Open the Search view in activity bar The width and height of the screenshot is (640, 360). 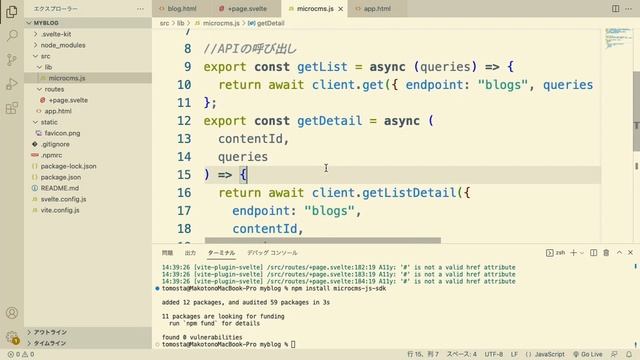tap(12, 36)
